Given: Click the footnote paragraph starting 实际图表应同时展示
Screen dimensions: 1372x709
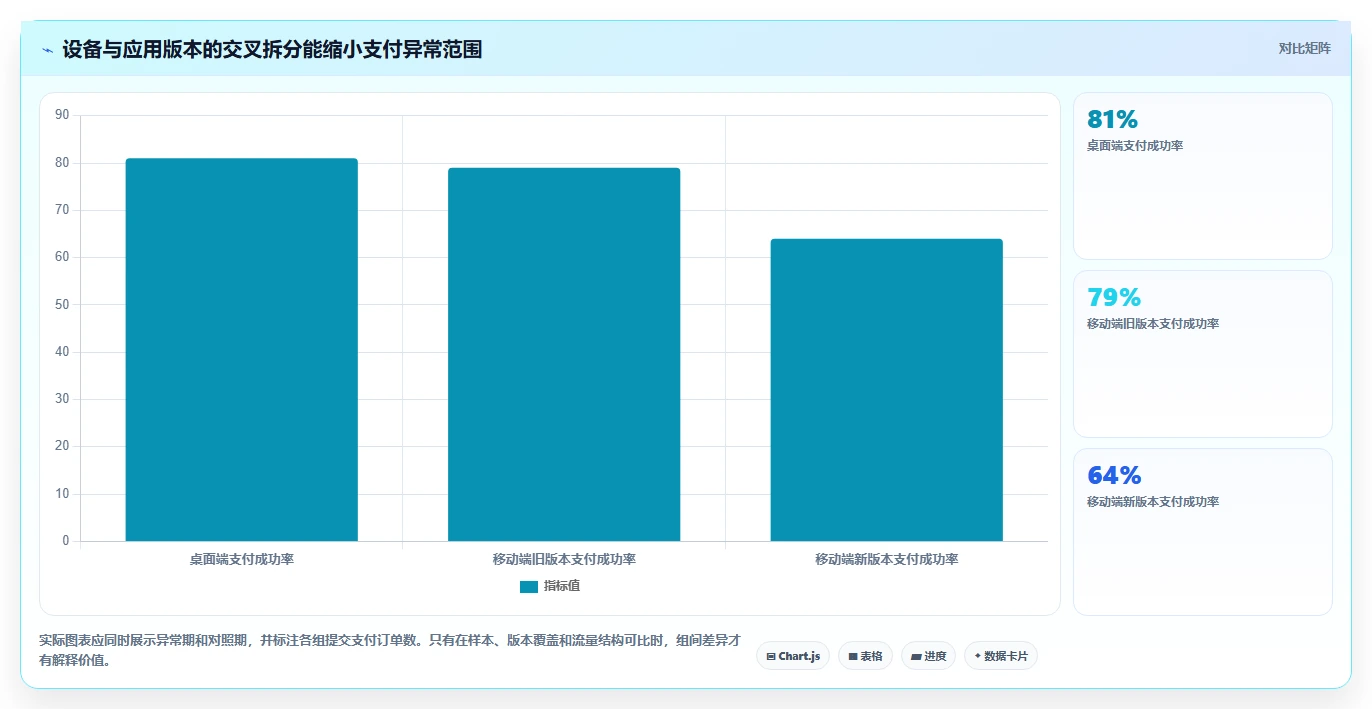Looking at the screenshot, I should [x=390, y=650].
